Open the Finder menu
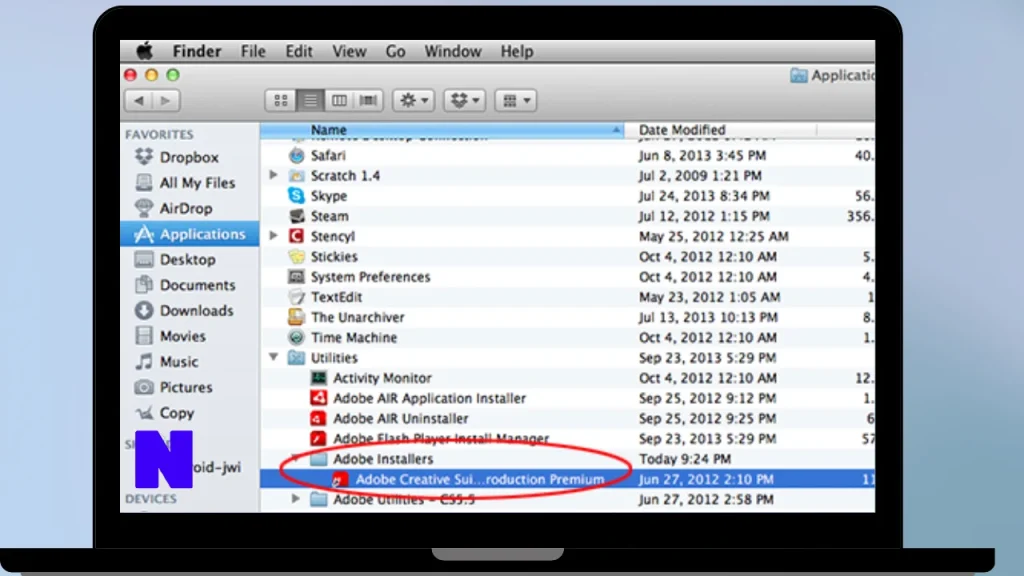This screenshot has width=1024, height=576. 197,51
